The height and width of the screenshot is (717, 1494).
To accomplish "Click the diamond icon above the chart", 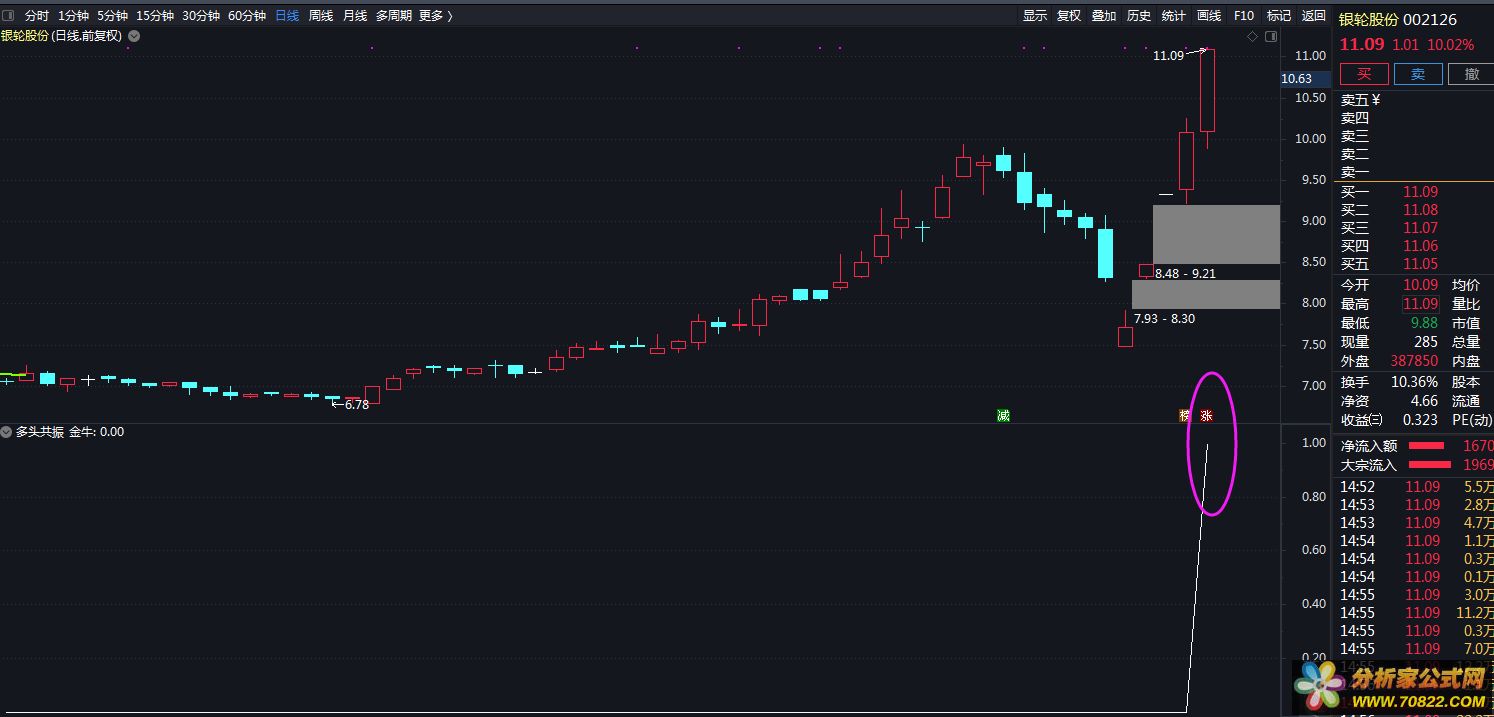I will [x=1252, y=36].
